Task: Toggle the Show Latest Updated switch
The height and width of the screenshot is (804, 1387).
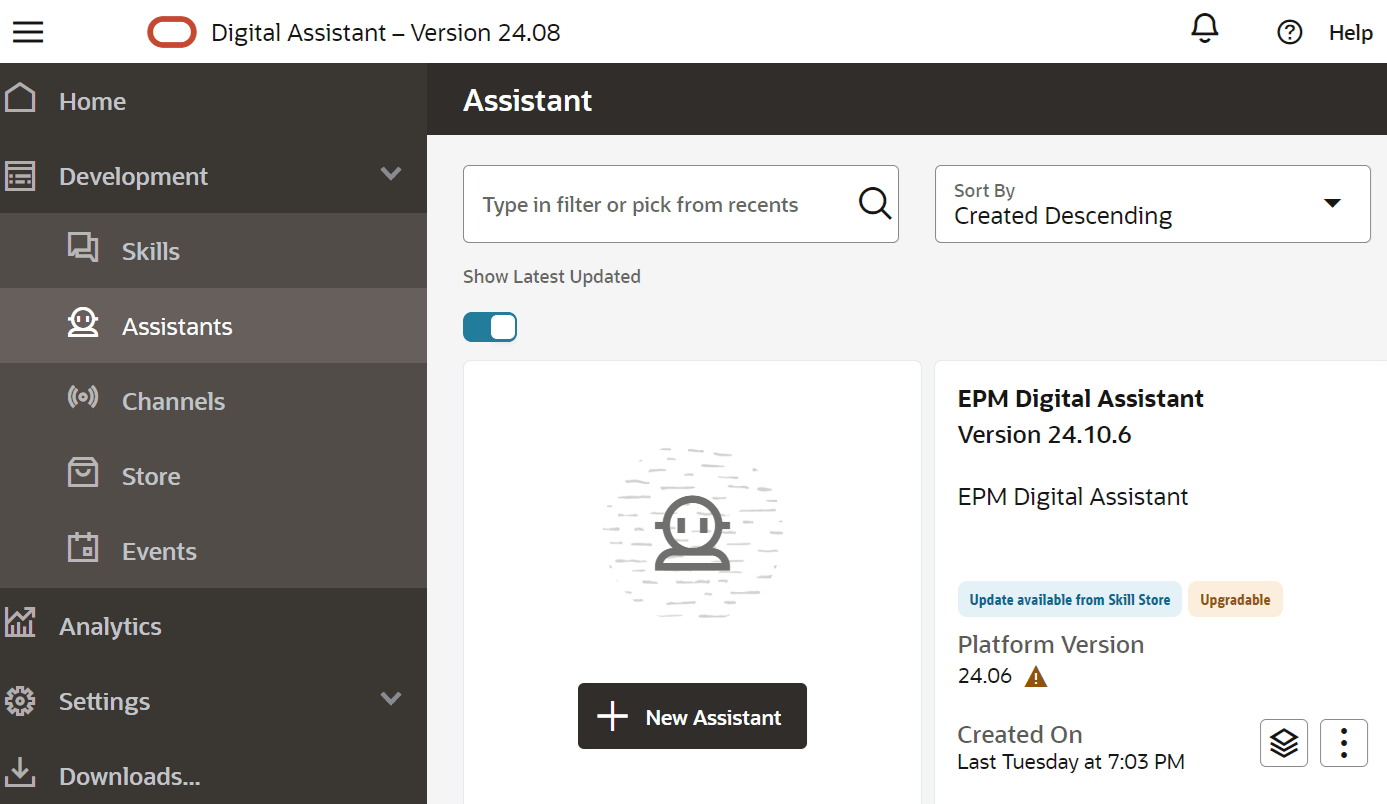Action: pos(490,327)
